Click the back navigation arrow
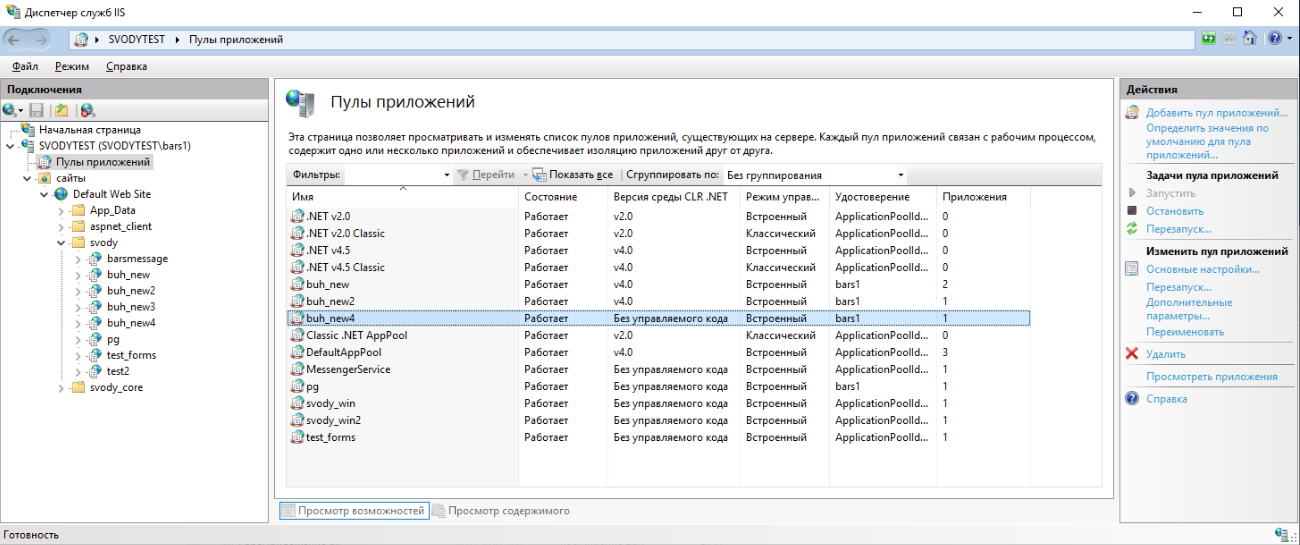 click(15, 39)
